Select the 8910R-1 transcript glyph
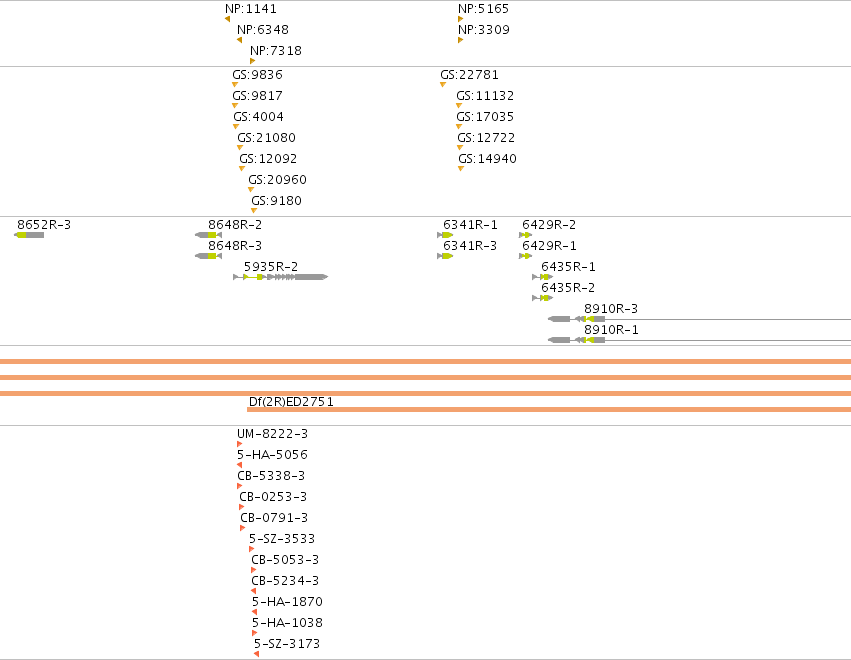 pyautogui.click(x=700, y=340)
